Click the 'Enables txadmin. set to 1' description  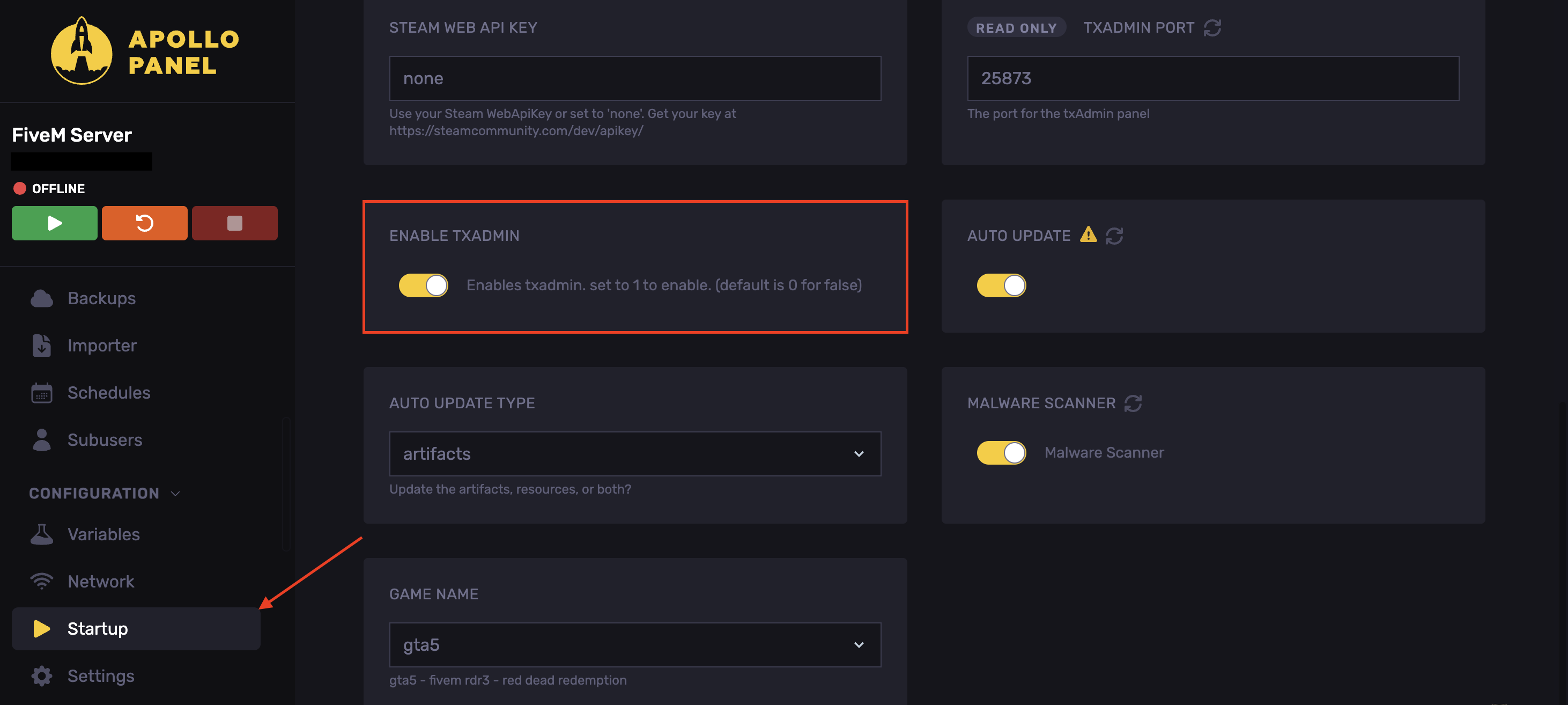tap(664, 285)
